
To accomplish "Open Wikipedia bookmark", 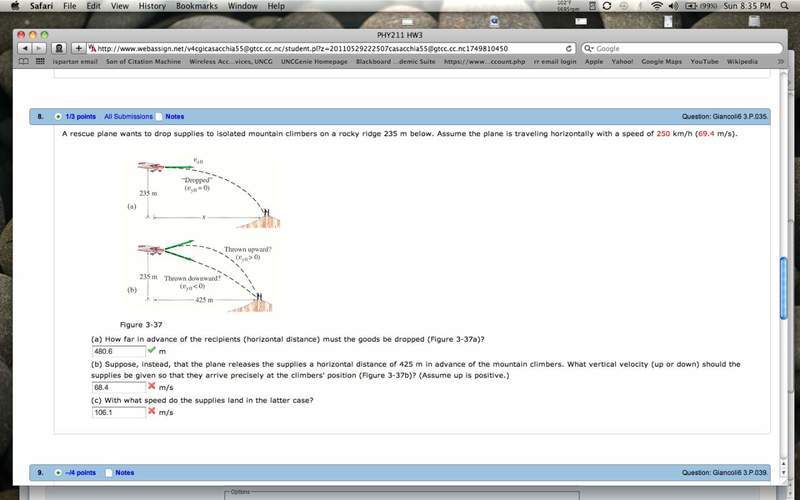I will (742, 62).
